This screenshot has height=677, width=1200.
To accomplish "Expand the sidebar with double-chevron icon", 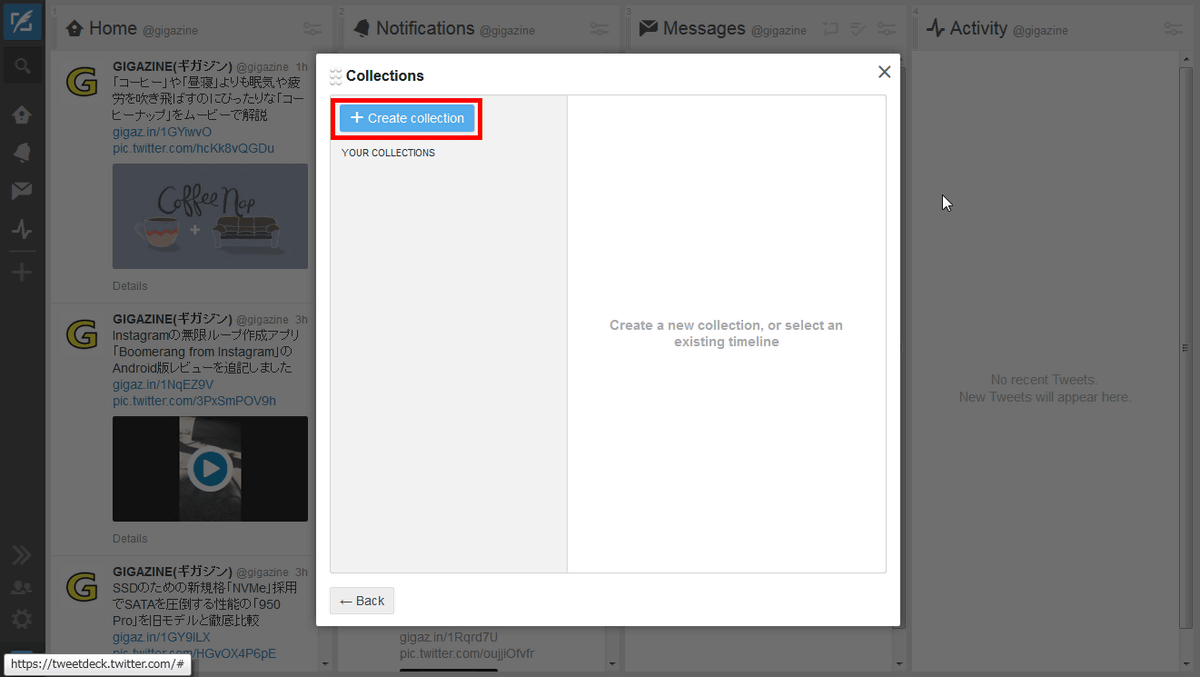I will click(21, 555).
